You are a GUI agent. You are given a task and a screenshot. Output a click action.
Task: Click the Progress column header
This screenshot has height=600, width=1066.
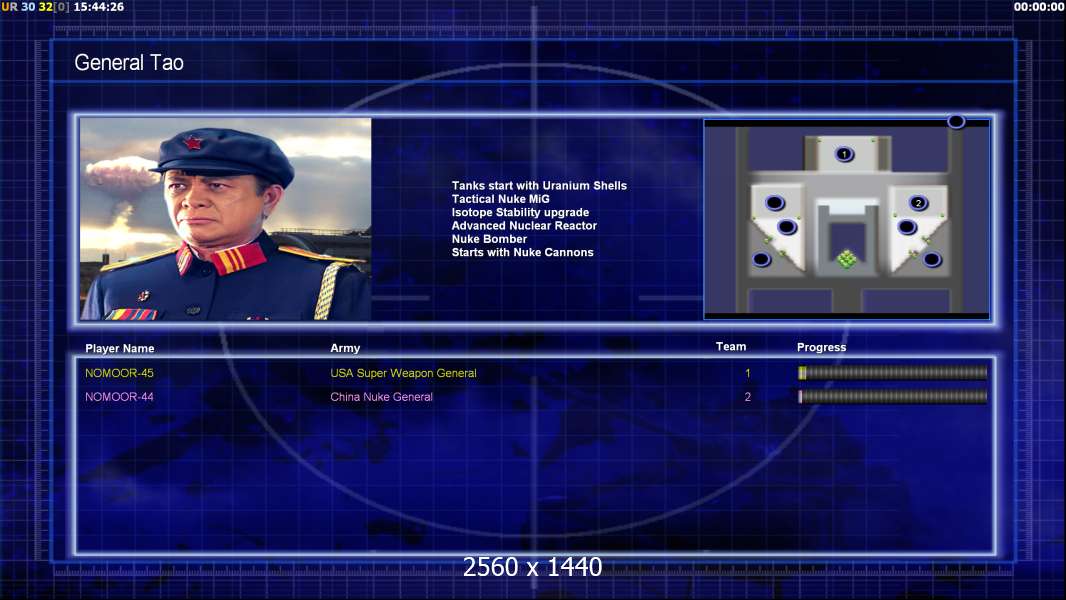[821, 347]
